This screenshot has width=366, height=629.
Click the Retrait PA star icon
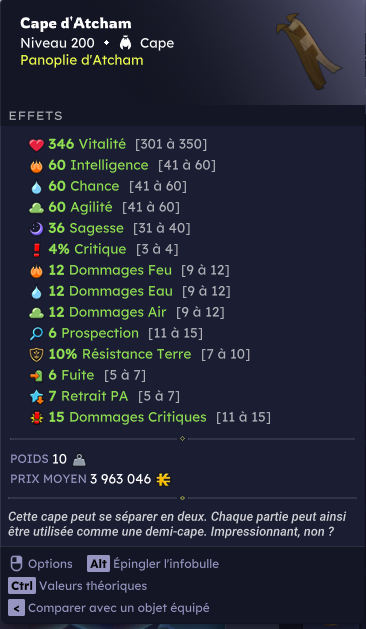(37, 397)
